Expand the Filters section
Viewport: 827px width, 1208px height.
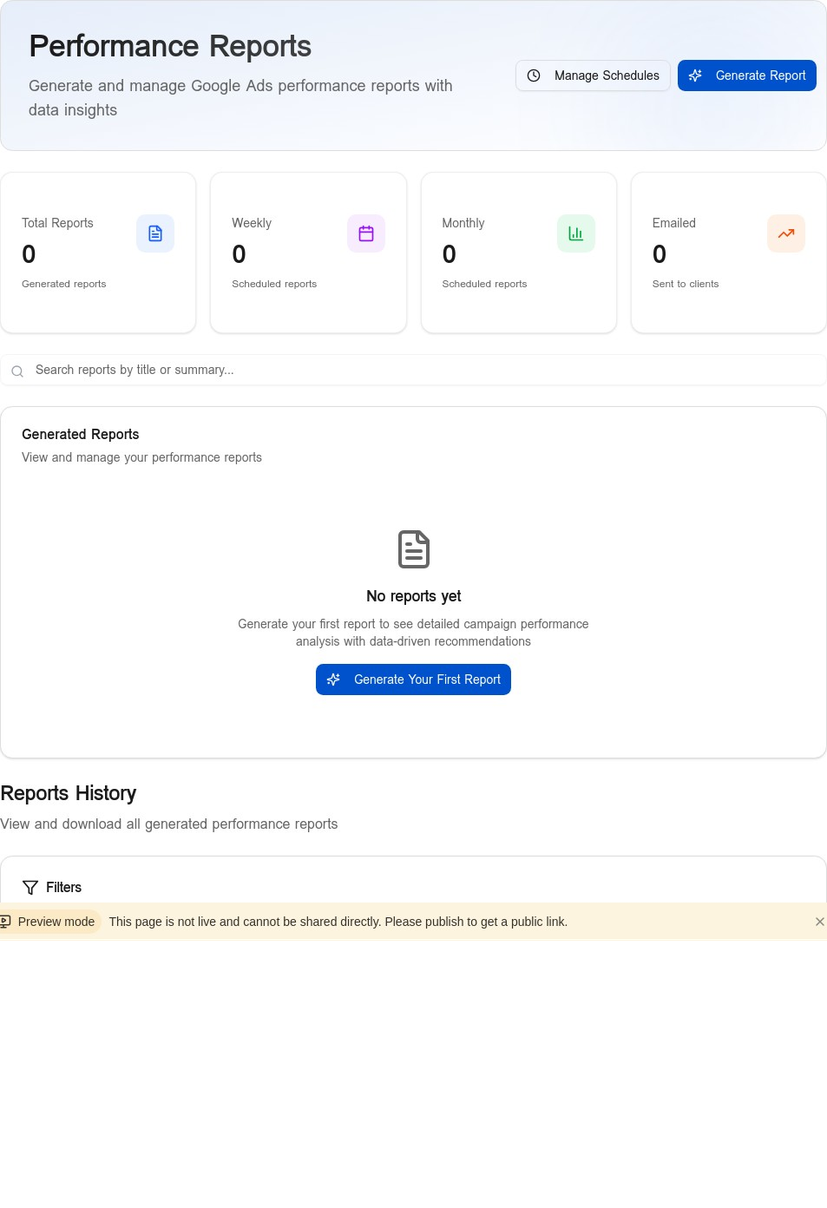51,887
